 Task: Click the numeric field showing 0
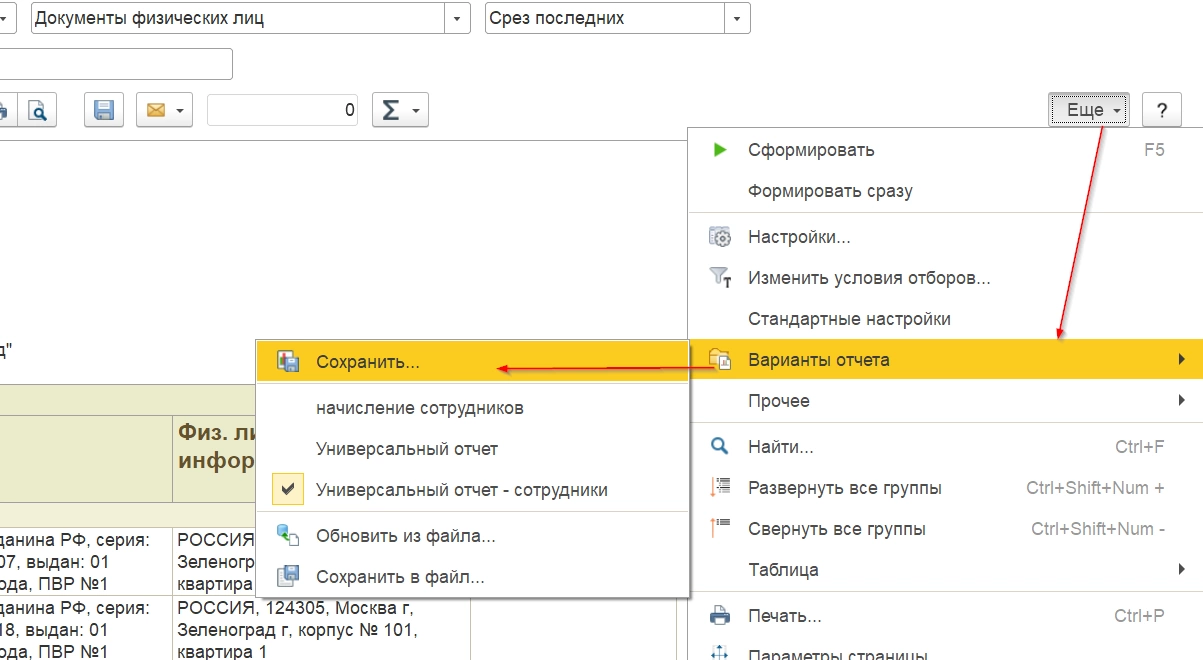(284, 110)
